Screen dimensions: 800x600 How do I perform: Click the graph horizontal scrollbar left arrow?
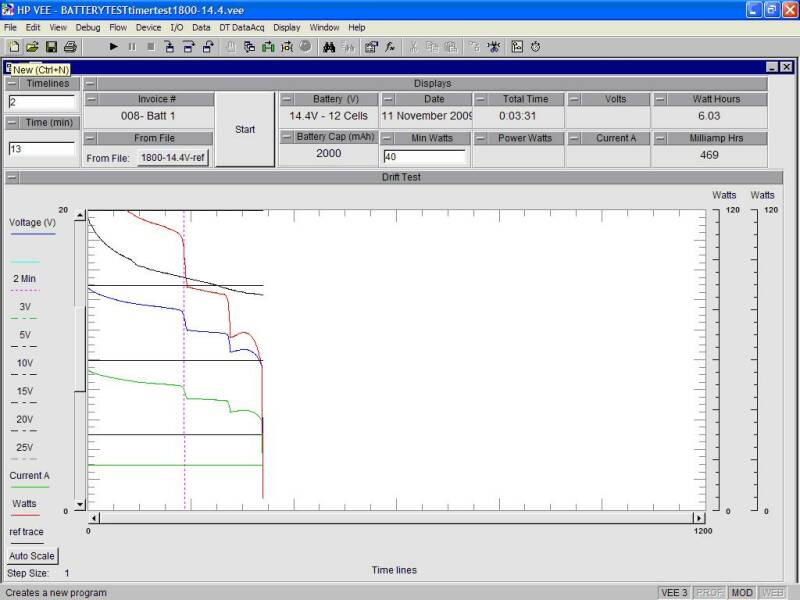tap(94, 518)
